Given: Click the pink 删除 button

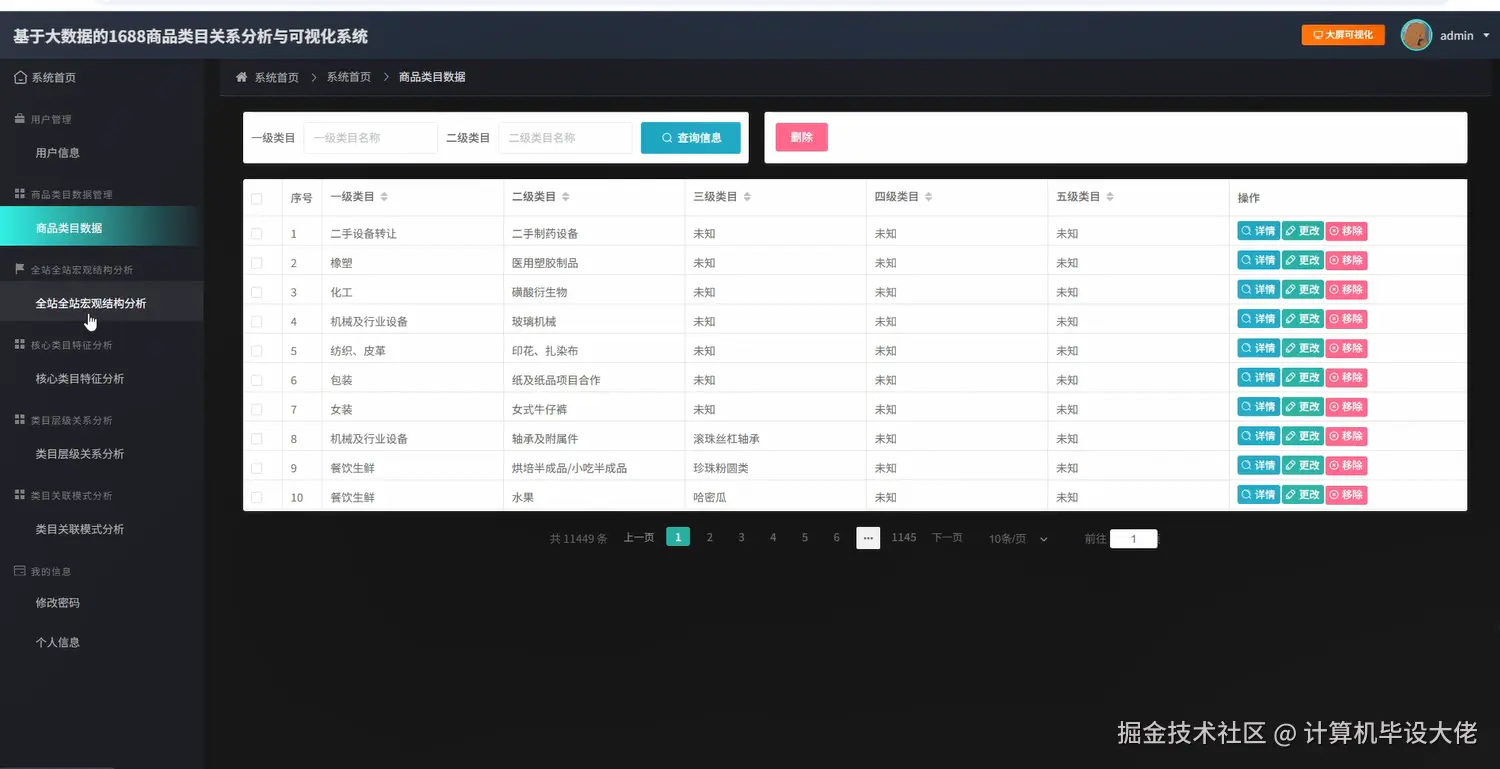Looking at the screenshot, I should (800, 137).
